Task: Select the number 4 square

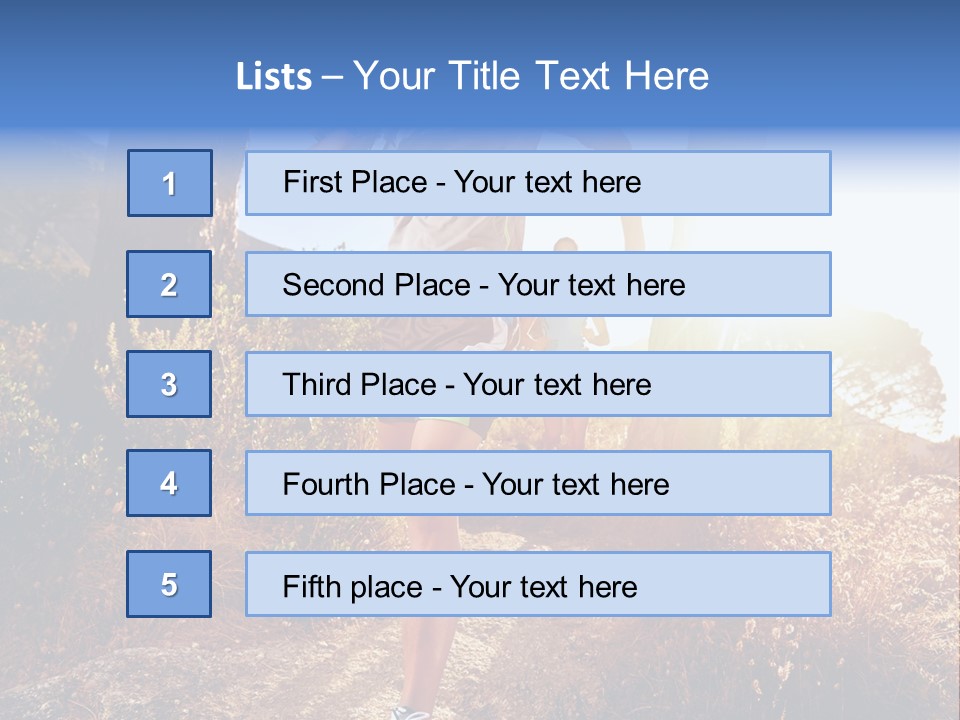Action: (169, 484)
